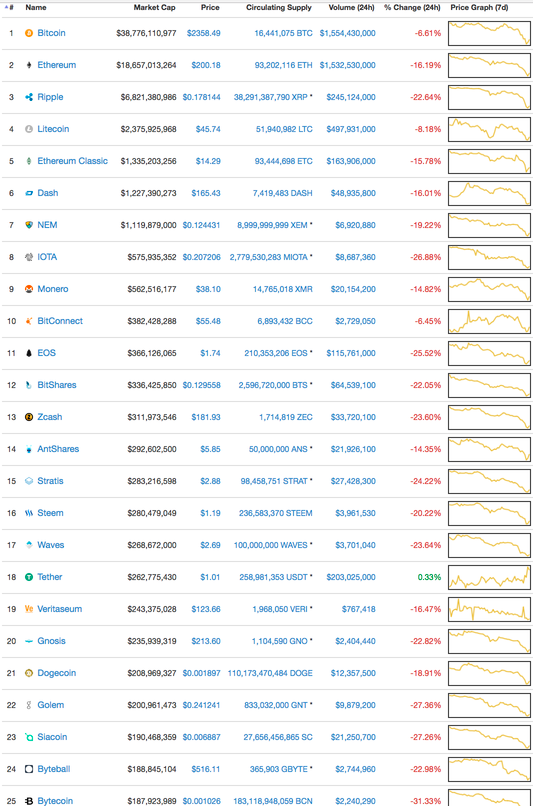The width and height of the screenshot is (533, 806).
Task: Open BitConnect 7-day price graph
Action: (489, 321)
